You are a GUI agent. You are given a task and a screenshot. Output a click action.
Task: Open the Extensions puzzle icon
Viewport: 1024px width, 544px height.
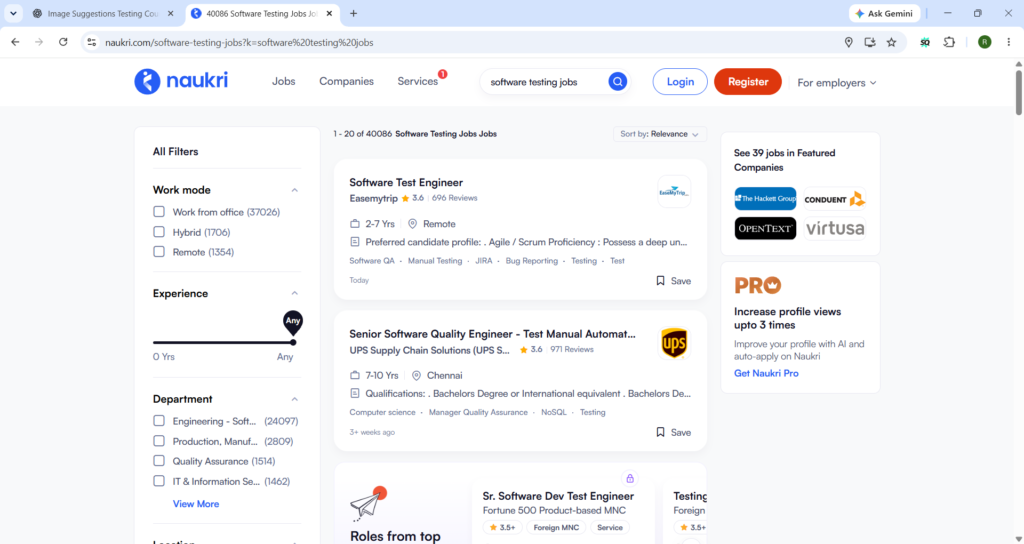949,42
